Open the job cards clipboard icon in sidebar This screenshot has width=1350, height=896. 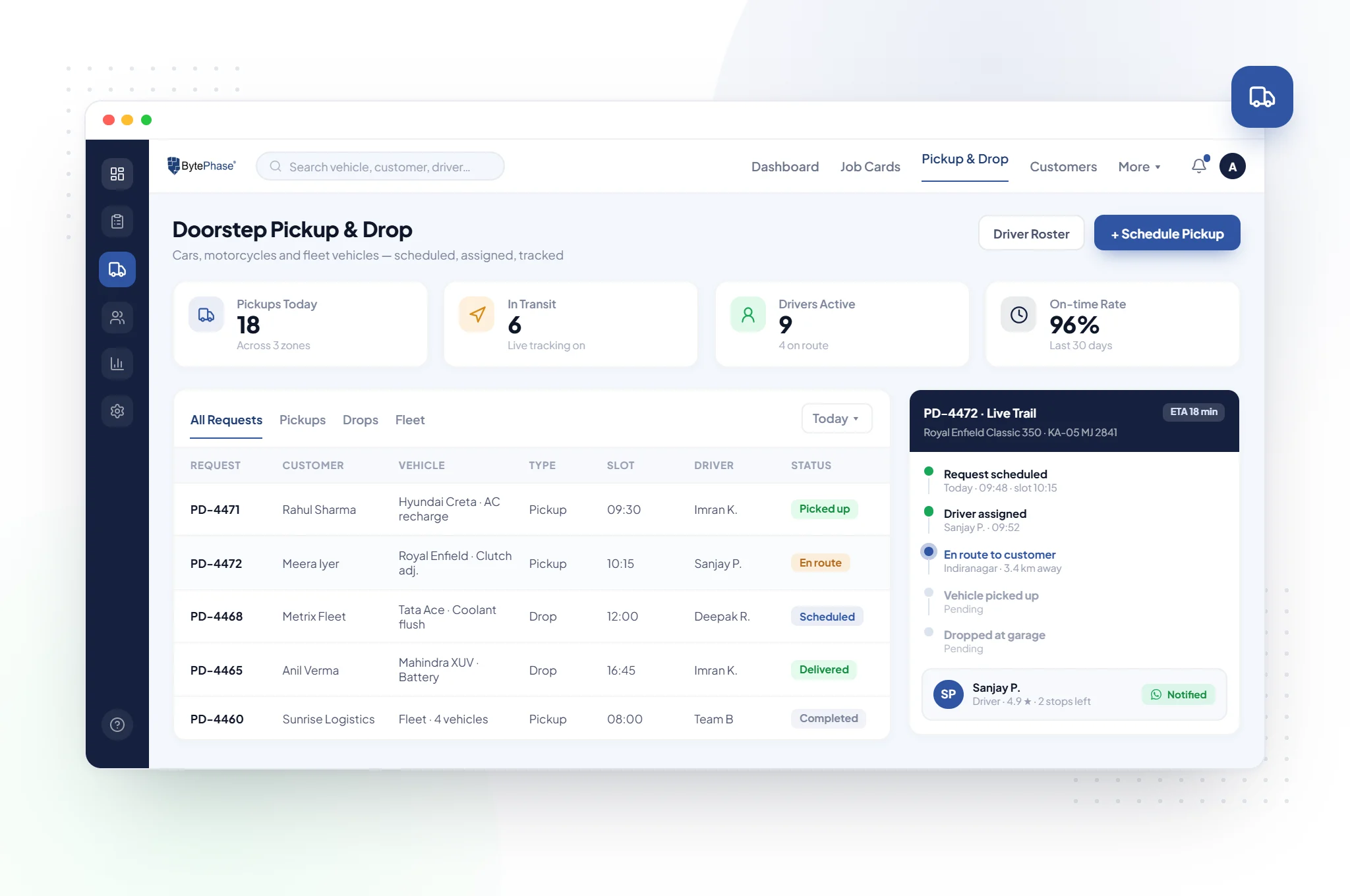(x=117, y=221)
